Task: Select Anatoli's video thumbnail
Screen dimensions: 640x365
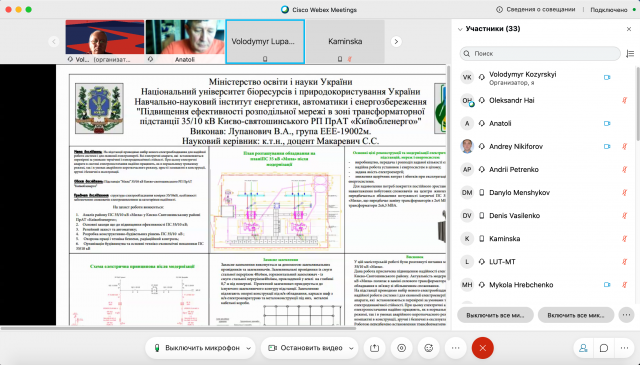Action: click(185, 41)
